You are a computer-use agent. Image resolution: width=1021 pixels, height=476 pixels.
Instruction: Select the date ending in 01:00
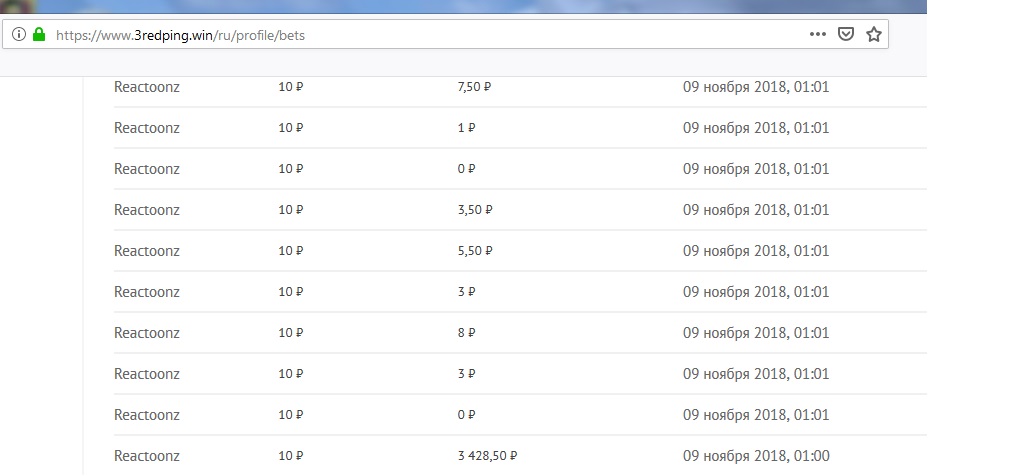(x=756, y=456)
